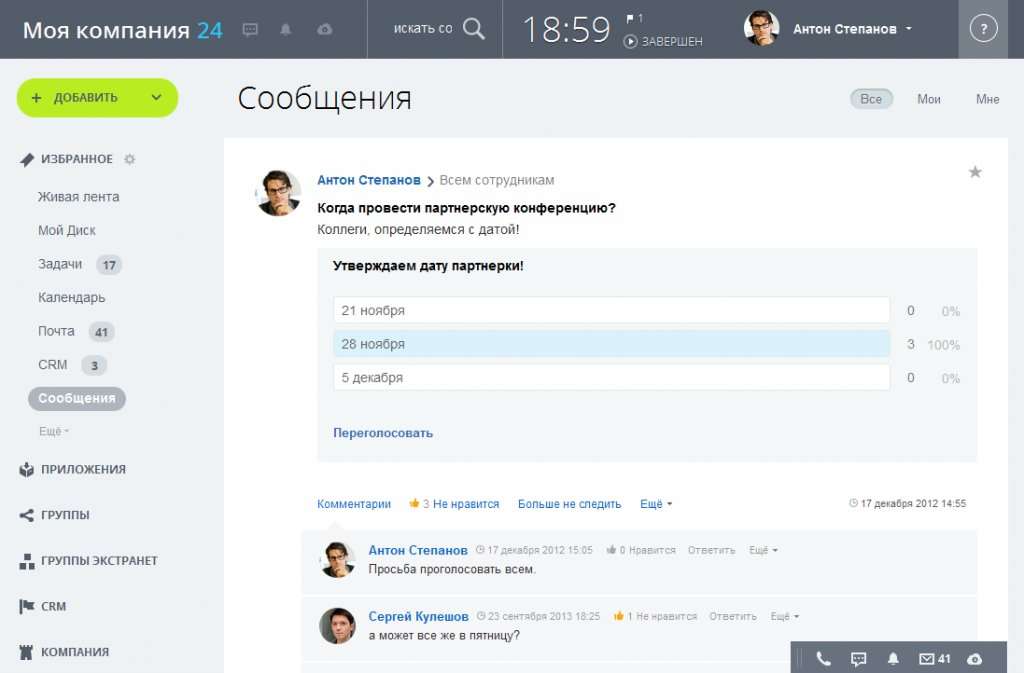Click the work day status play icon
1024x673 pixels.
click(630, 42)
